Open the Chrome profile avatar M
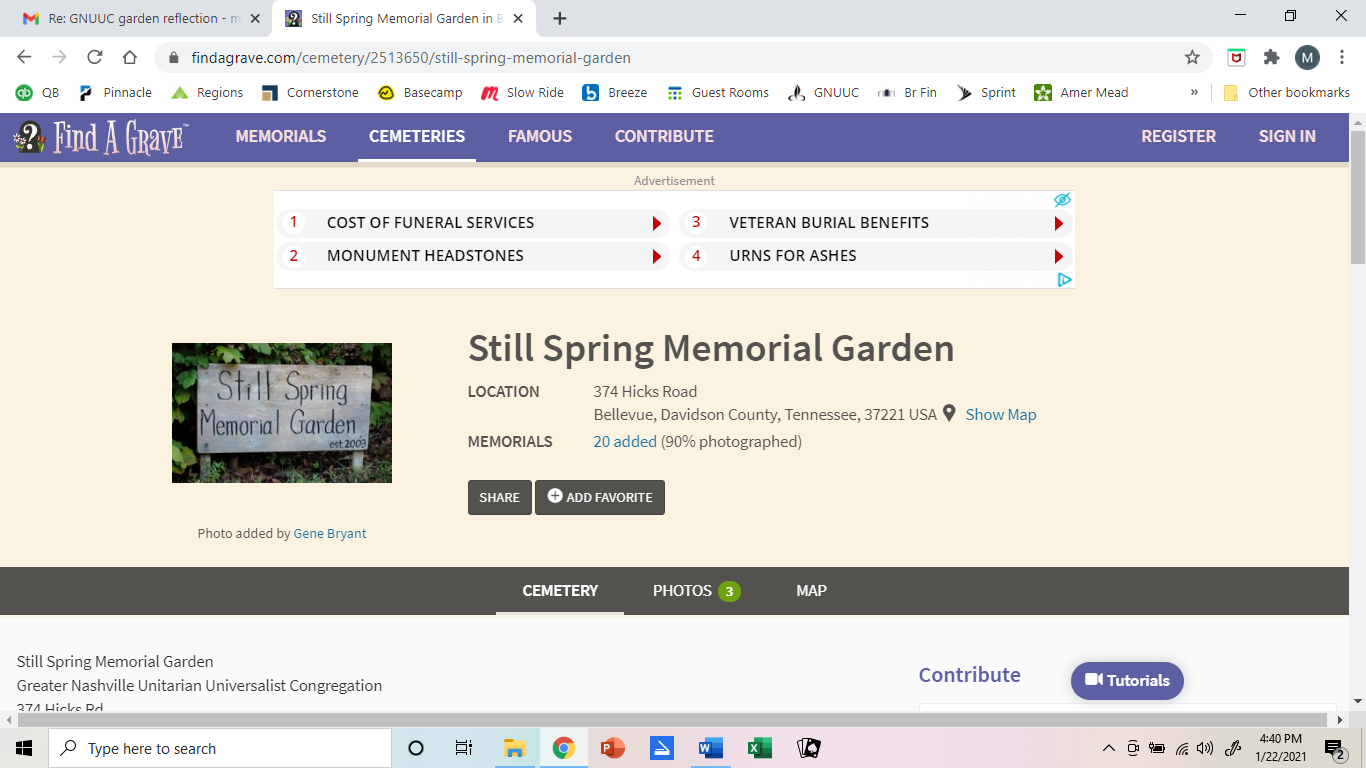The image size is (1366, 768). point(1307,57)
